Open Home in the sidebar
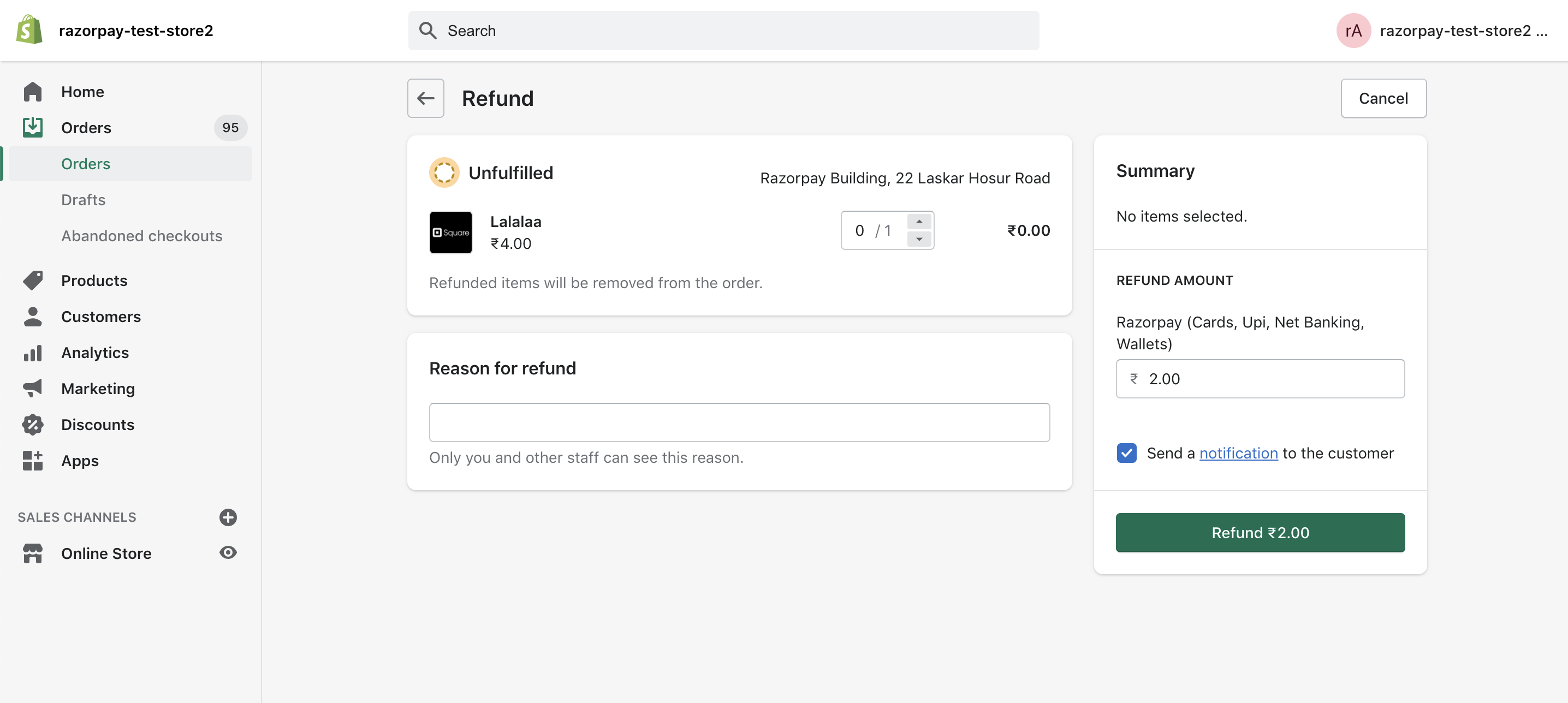1568x703 pixels. (x=82, y=92)
